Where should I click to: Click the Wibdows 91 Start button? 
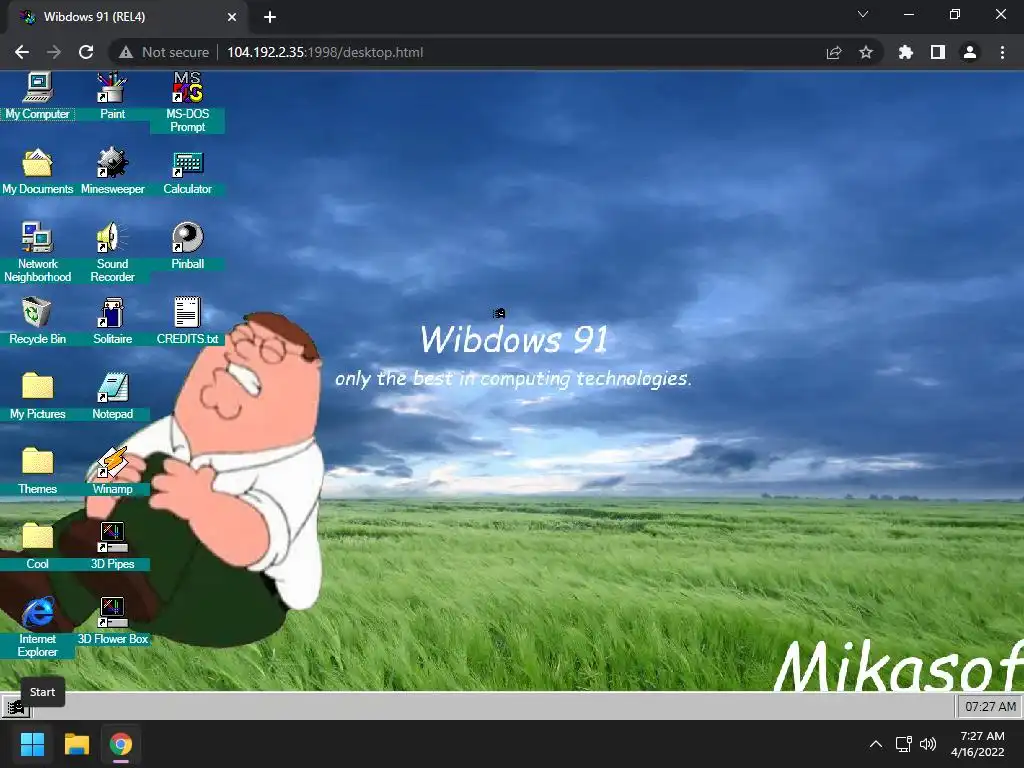[x=16, y=707]
